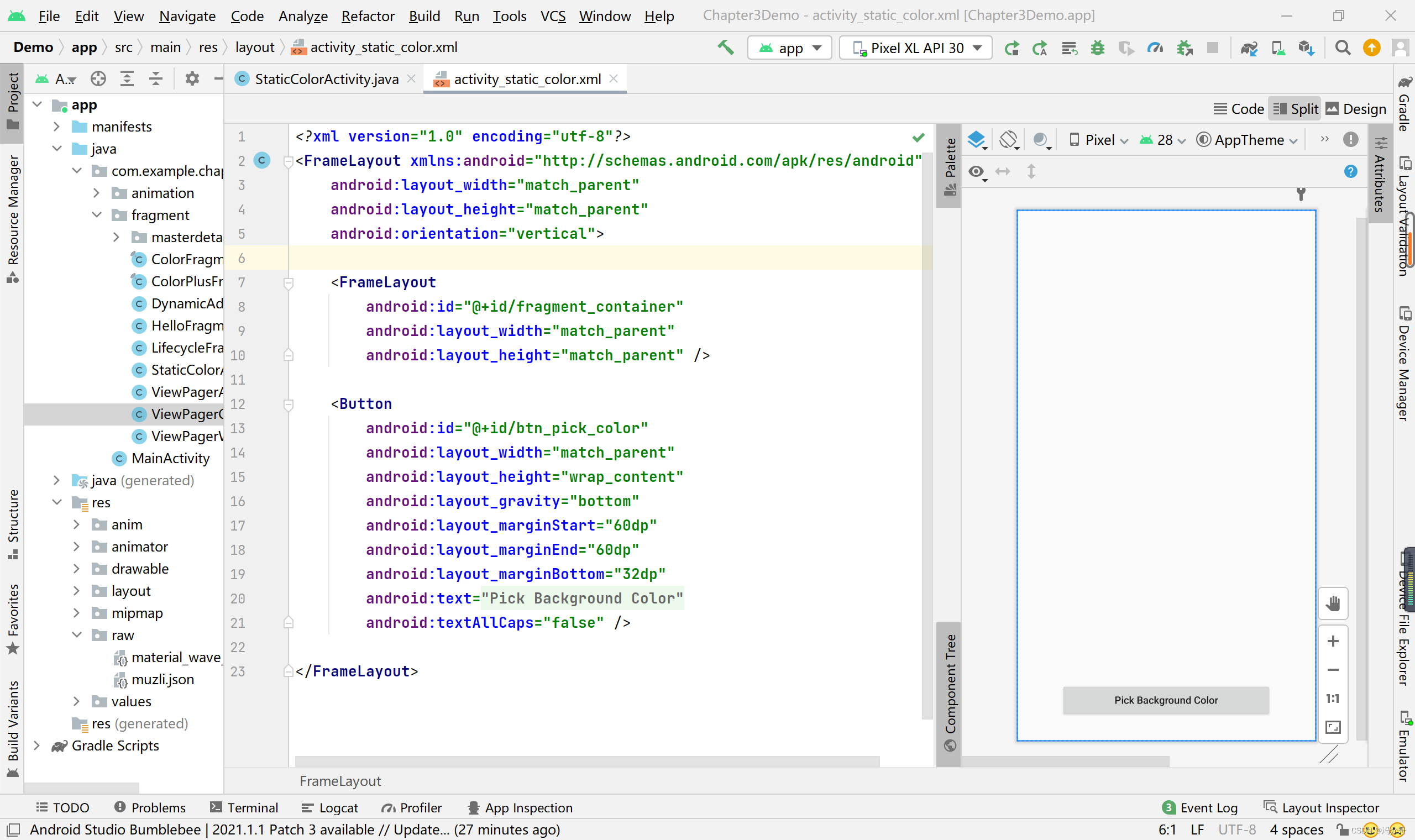
Task: Open the Build menu
Action: [424, 16]
